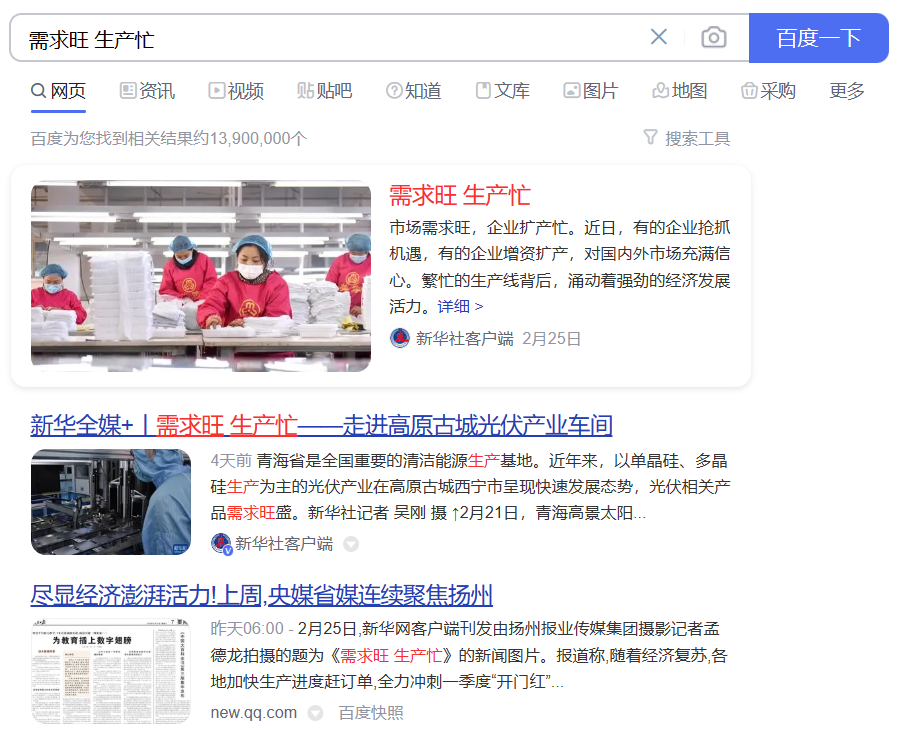
Task: Switch to the 地图 tab
Action: tap(679, 91)
